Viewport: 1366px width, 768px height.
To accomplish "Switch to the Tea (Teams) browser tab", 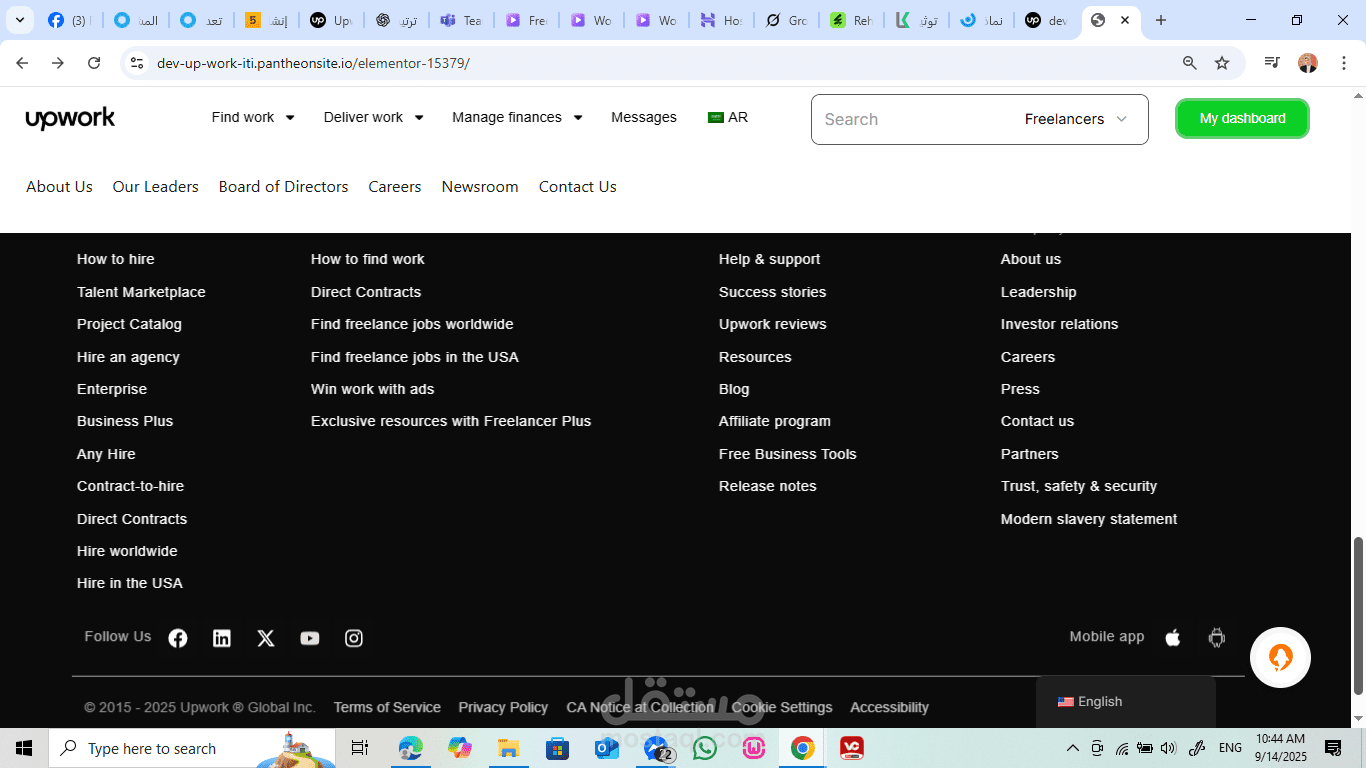I will click(461, 20).
